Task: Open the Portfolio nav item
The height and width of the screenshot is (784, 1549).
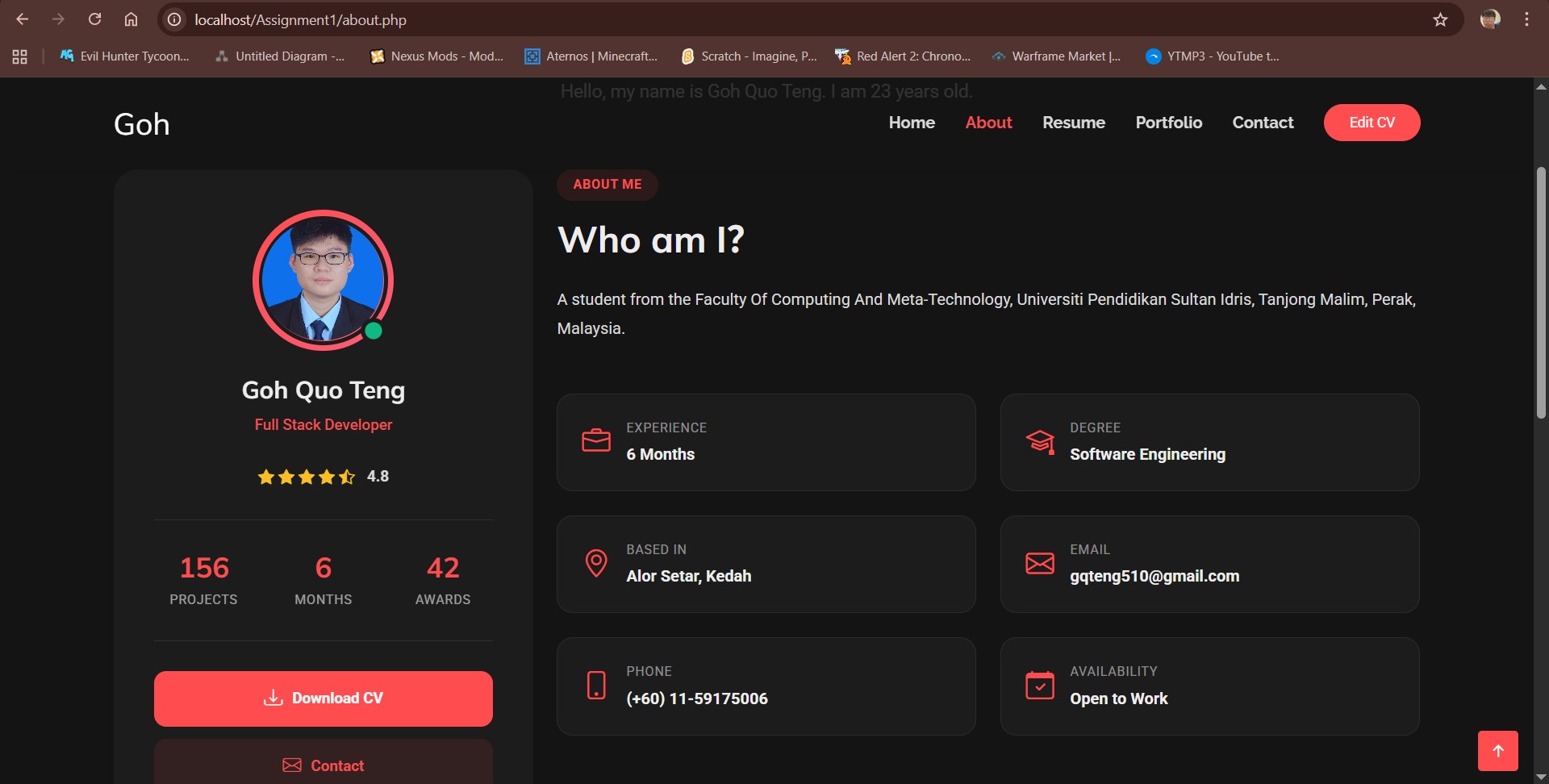Action: coord(1169,123)
